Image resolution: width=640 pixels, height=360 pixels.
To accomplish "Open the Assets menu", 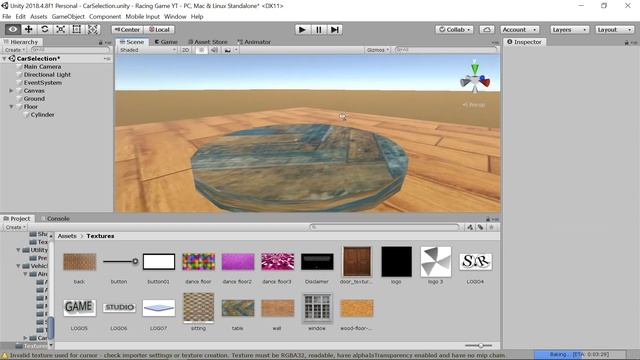I will (39, 17).
